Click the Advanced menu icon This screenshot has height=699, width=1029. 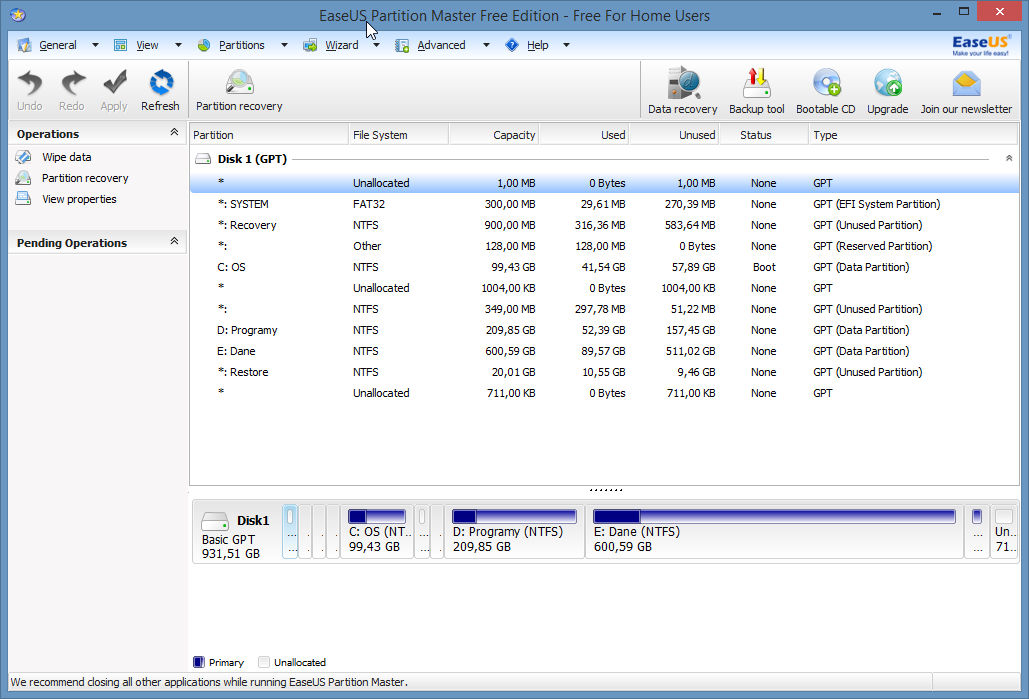(x=402, y=45)
